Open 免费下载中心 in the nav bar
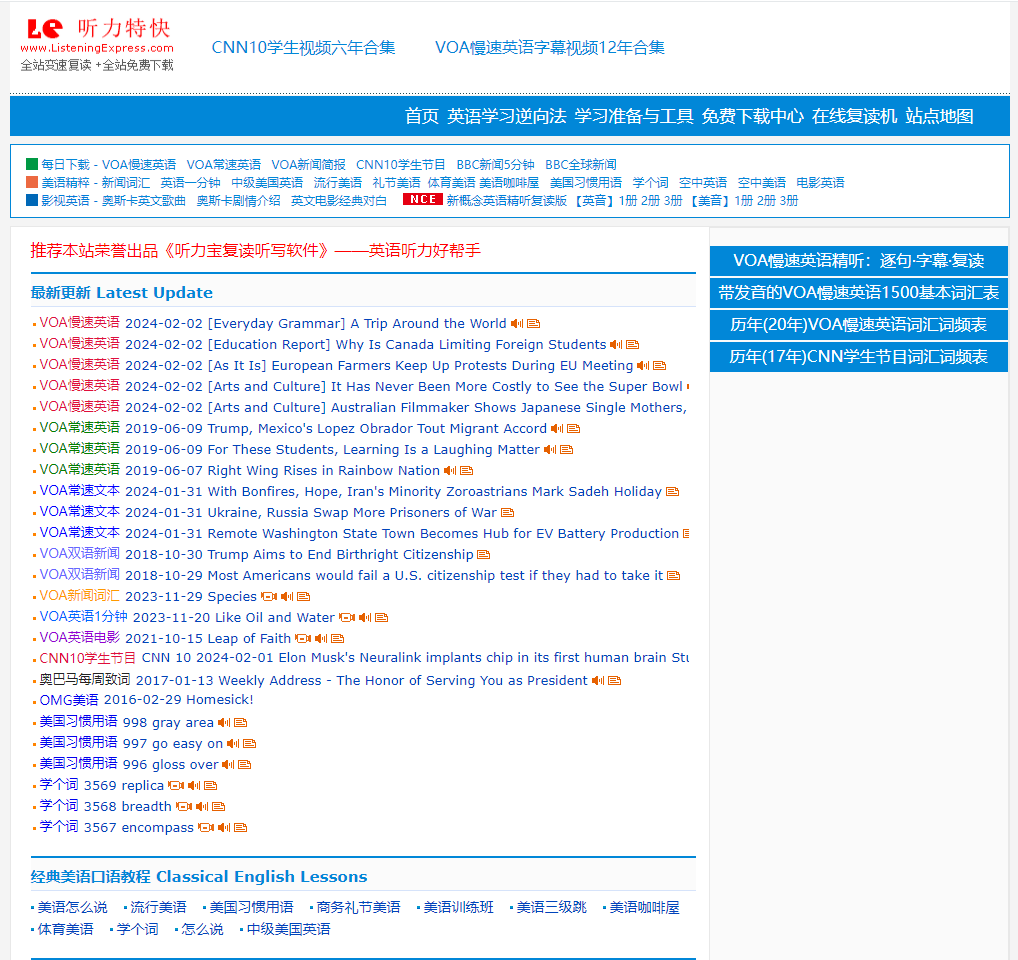Image resolution: width=1018 pixels, height=960 pixels. (752, 116)
